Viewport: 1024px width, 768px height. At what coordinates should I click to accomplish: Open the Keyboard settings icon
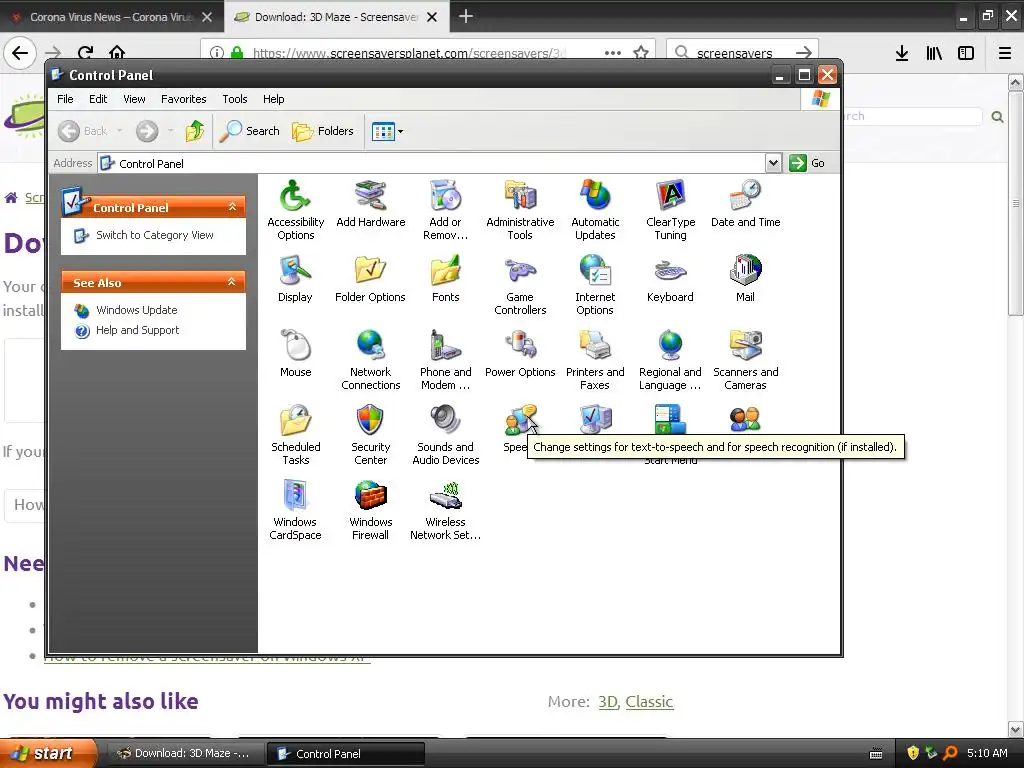tap(670, 278)
